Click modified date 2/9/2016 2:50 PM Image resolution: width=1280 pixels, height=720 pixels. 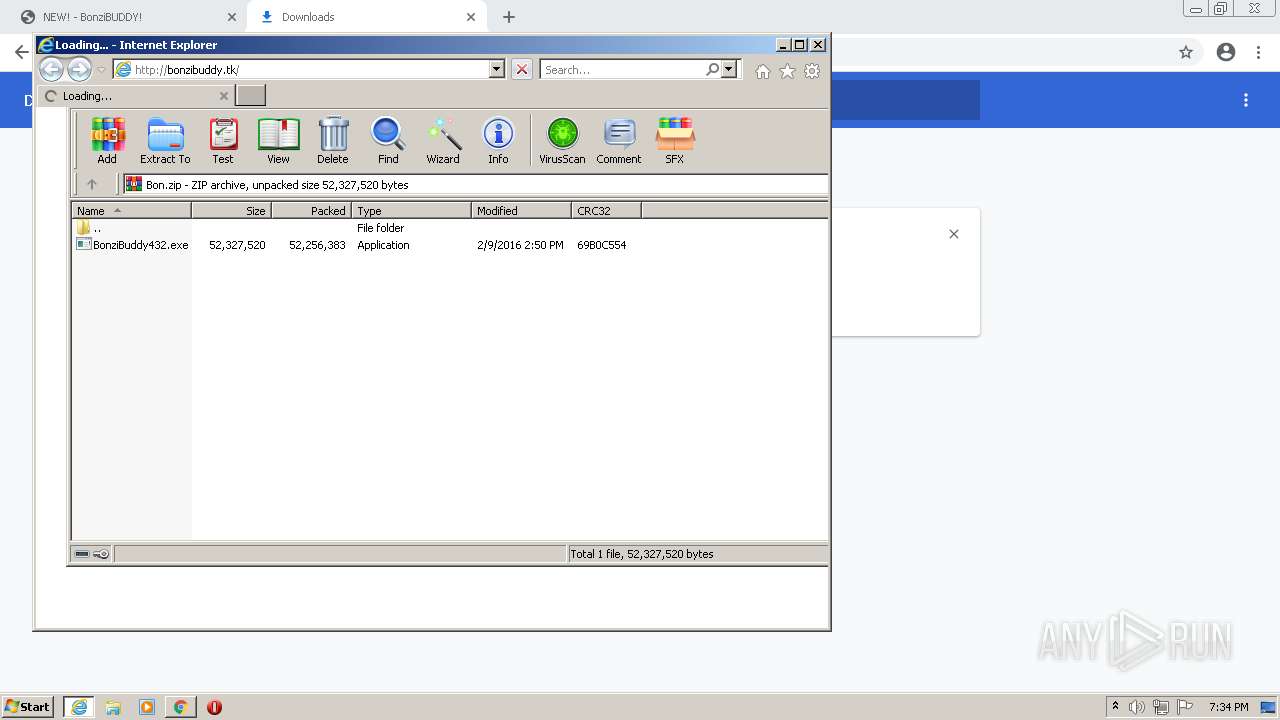[x=520, y=245]
